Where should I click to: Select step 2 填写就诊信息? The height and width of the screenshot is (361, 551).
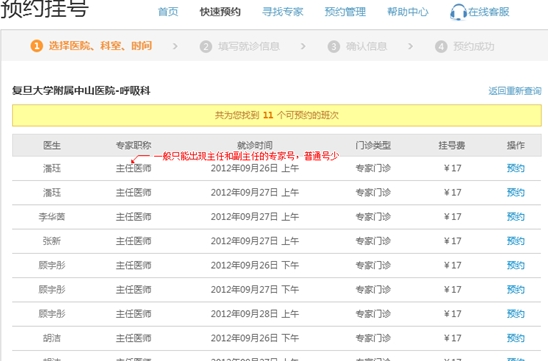[240, 46]
